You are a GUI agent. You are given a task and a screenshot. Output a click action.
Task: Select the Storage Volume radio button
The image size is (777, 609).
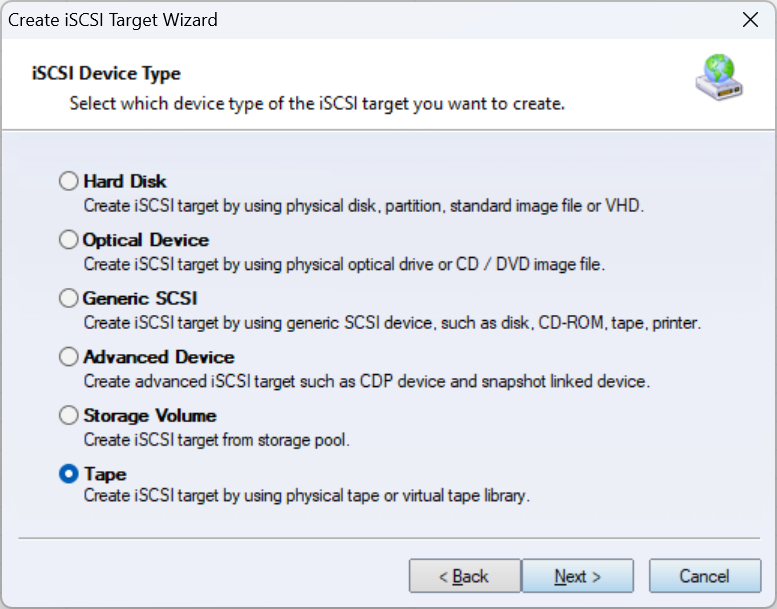69,415
